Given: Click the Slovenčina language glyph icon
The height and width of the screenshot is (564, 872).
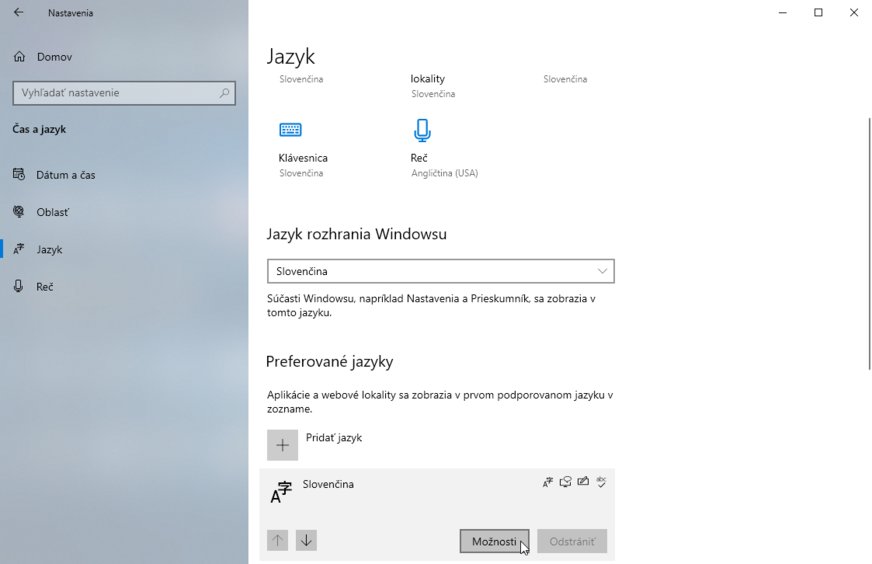Looking at the screenshot, I should click(281, 492).
